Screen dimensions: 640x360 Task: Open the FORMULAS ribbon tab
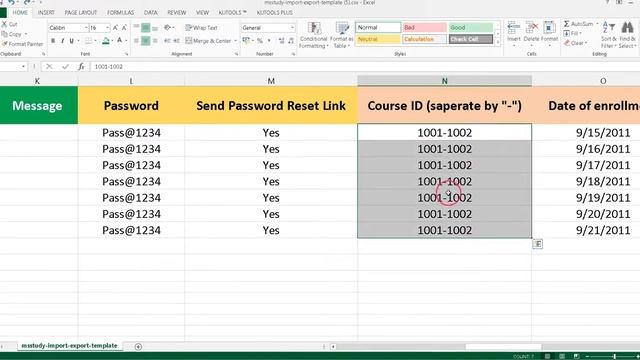tap(120, 13)
